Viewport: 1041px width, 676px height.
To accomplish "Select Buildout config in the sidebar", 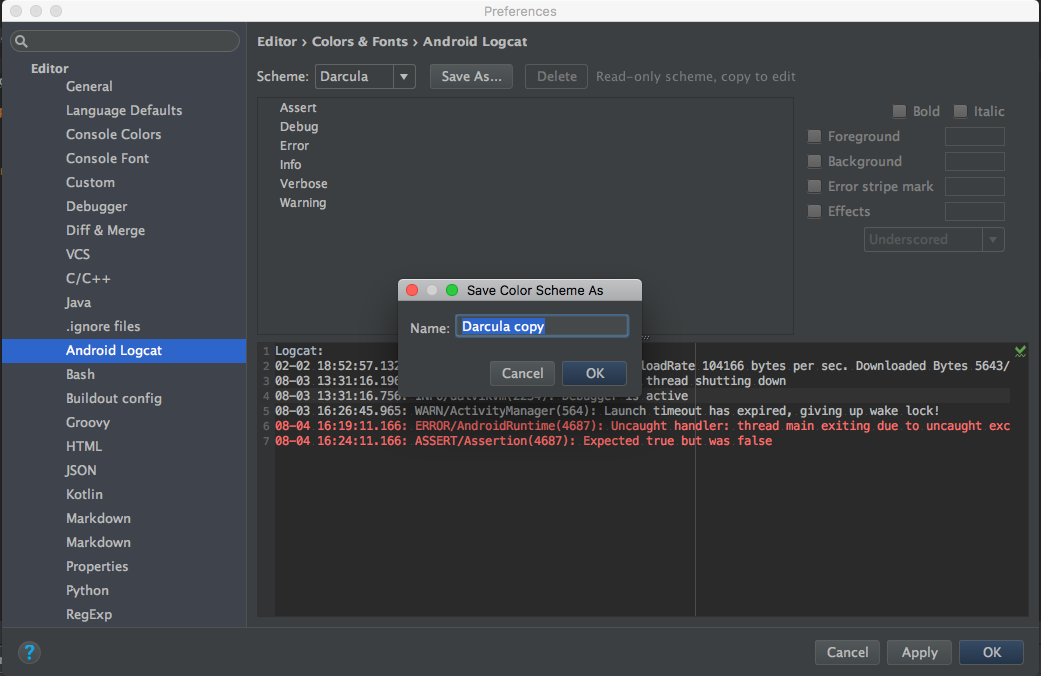I will pos(114,398).
